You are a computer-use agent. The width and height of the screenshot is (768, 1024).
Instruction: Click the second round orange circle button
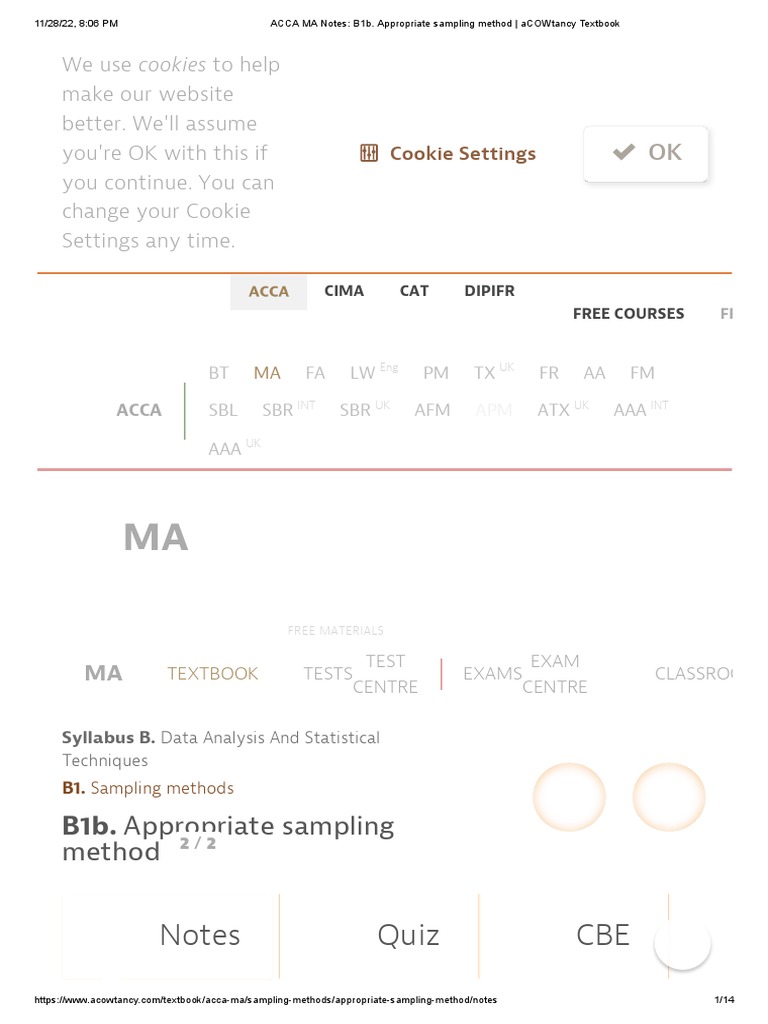(669, 797)
